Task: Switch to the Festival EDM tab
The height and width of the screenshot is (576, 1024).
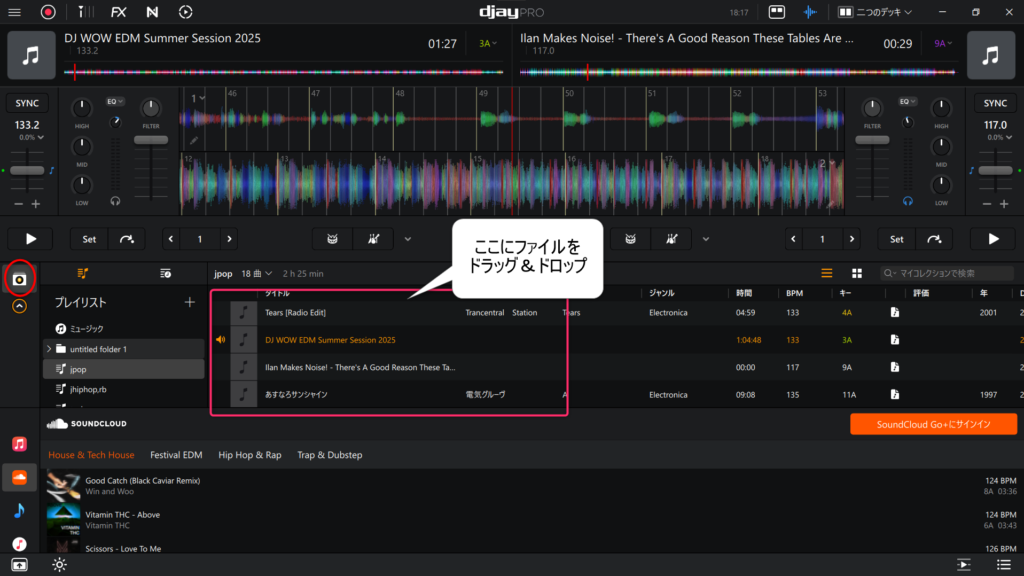Action: 176,455
